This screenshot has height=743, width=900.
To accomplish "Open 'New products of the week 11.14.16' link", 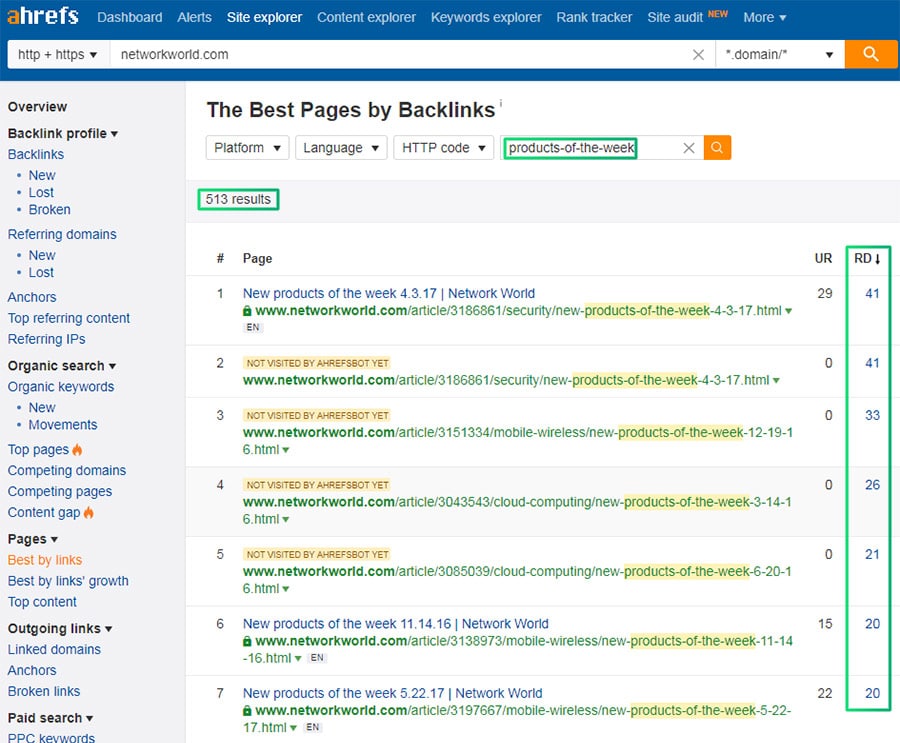I will 395,624.
